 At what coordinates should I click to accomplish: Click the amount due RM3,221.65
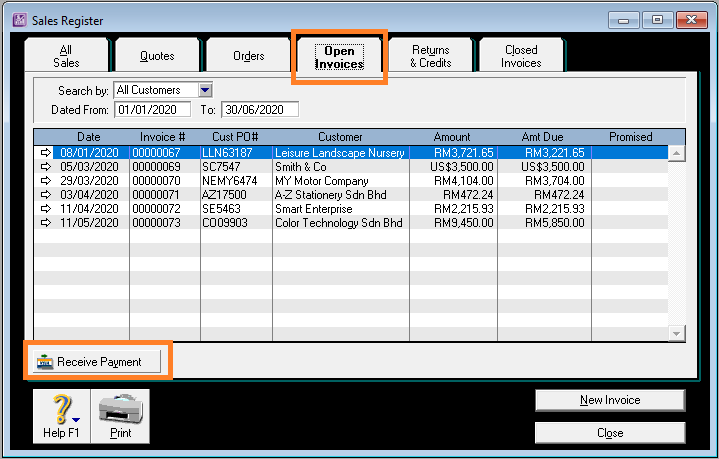[555, 153]
